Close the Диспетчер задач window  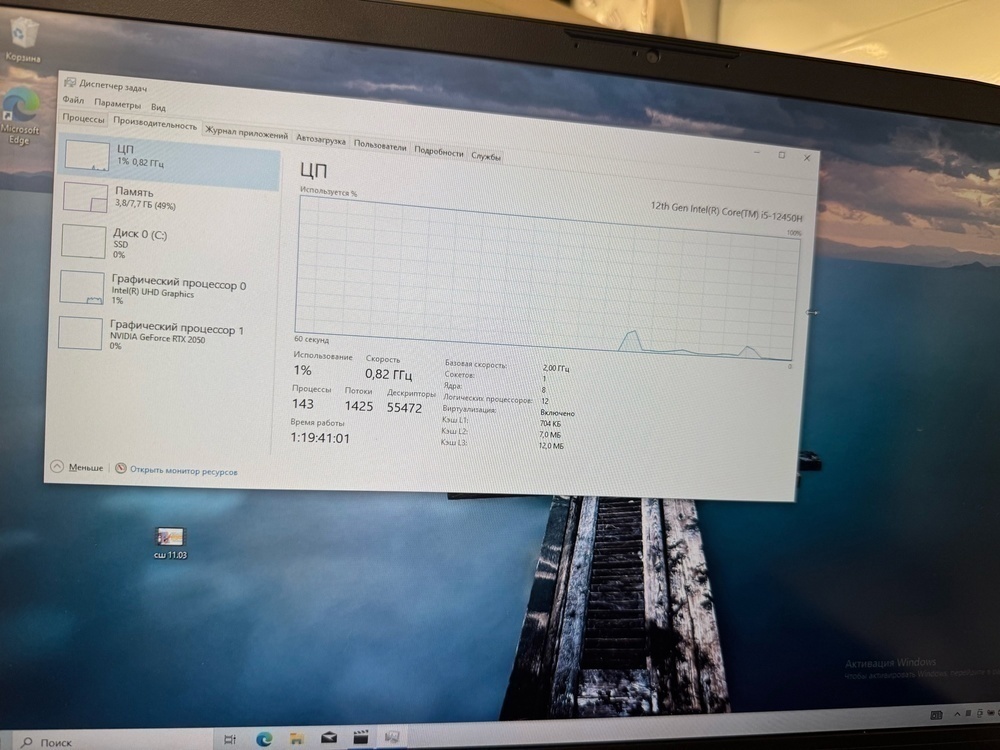[x=807, y=158]
